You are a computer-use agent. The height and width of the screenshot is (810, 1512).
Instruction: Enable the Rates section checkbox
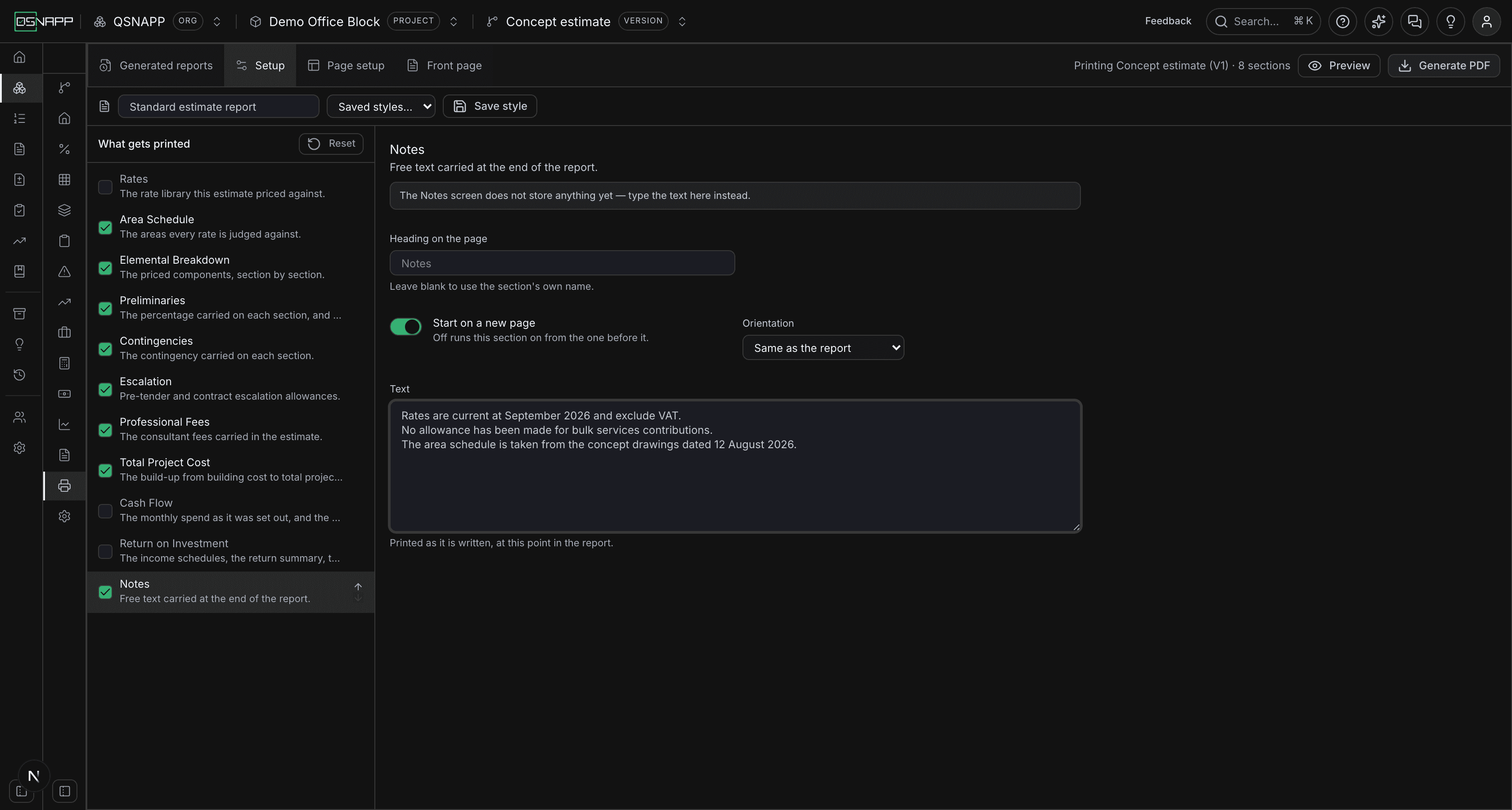[x=105, y=187]
